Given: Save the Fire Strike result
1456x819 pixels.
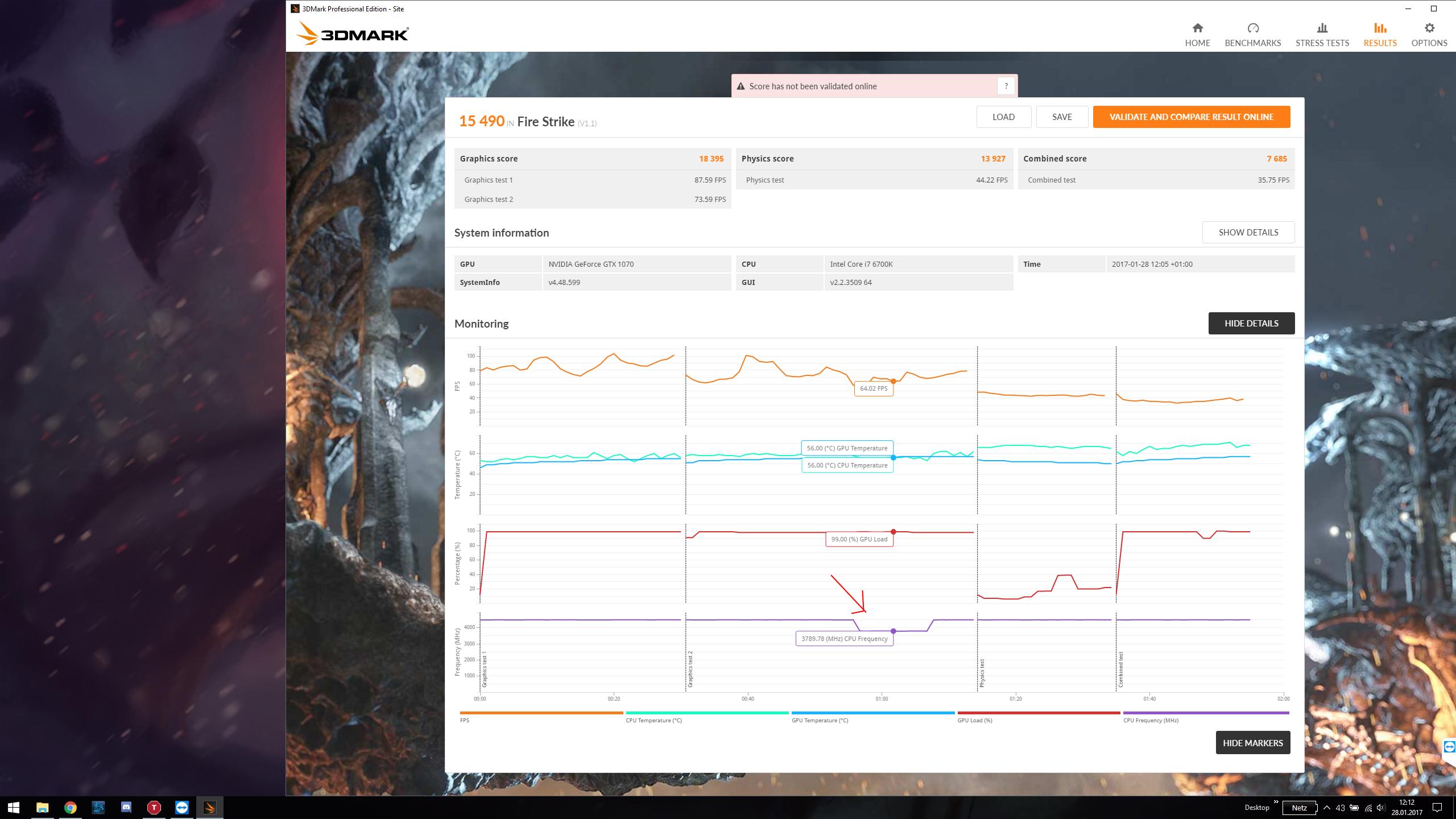Looking at the screenshot, I should (1062, 117).
